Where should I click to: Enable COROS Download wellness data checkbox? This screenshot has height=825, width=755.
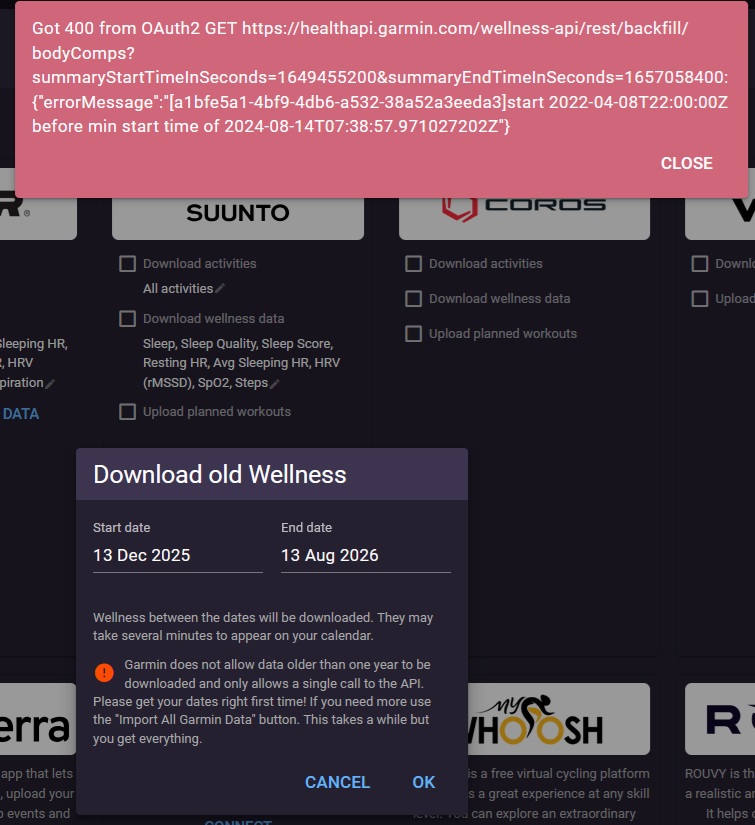click(414, 299)
